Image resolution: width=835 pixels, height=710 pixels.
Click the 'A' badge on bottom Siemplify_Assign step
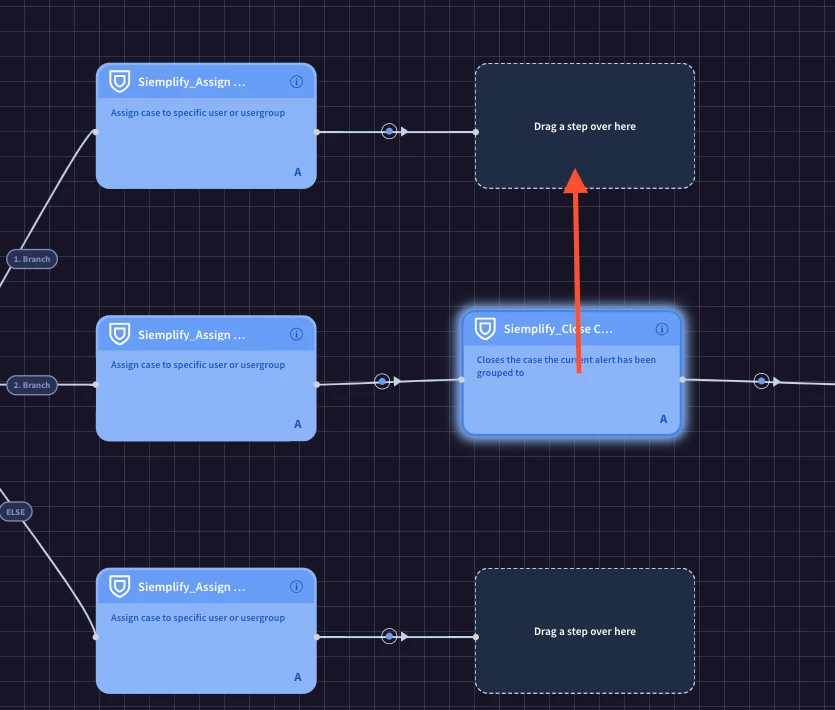click(298, 677)
